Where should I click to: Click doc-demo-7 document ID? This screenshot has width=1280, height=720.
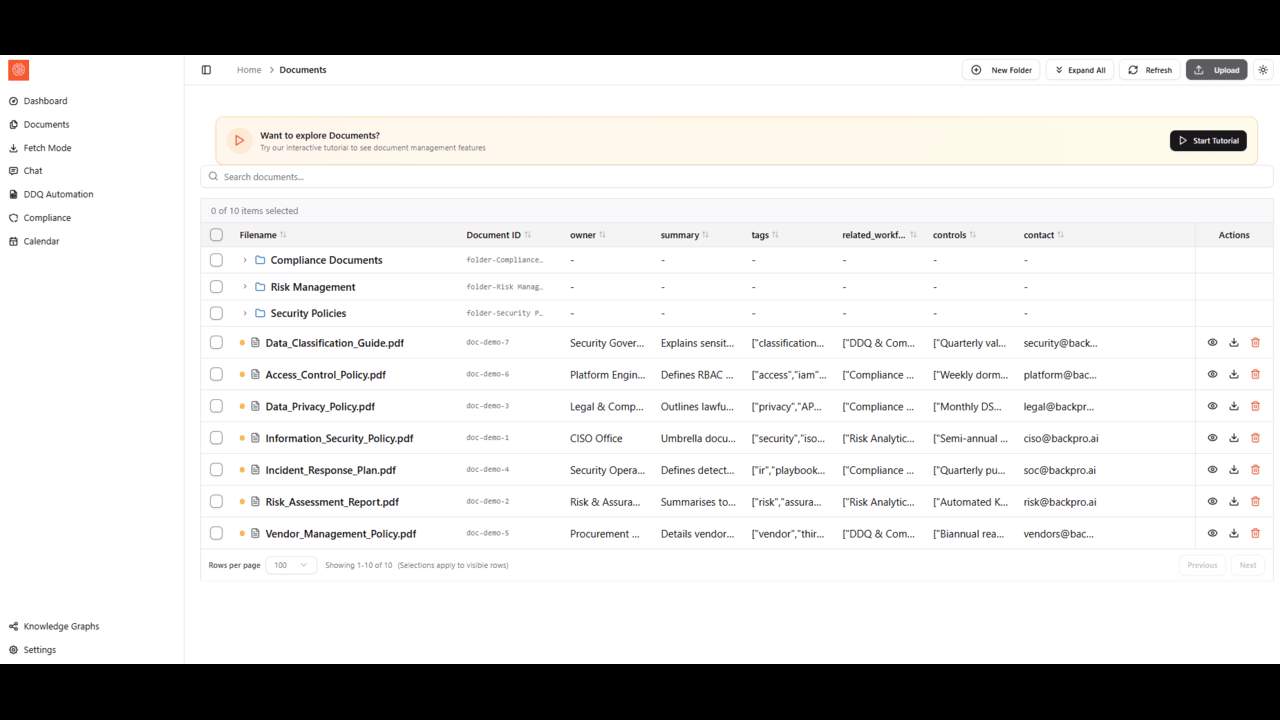pyautogui.click(x=488, y=343)
